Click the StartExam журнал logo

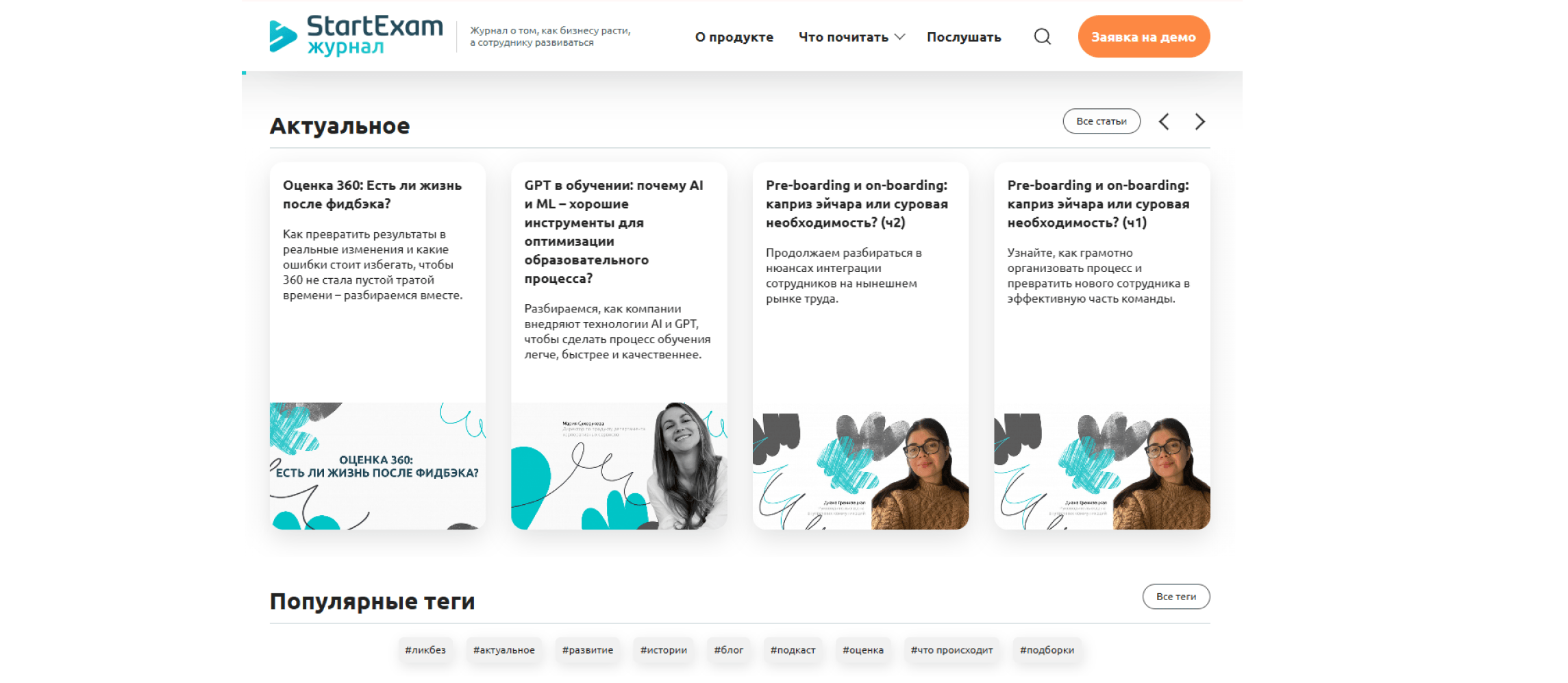tap(356, 36)
